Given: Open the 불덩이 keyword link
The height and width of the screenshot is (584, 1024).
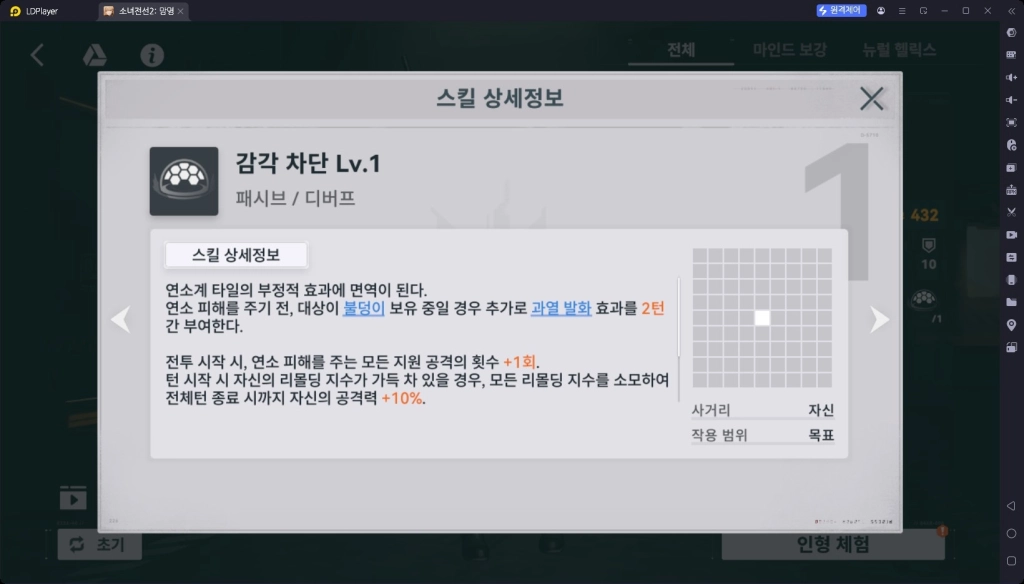Looking at the screenshot, I should (x=363, y=309).
